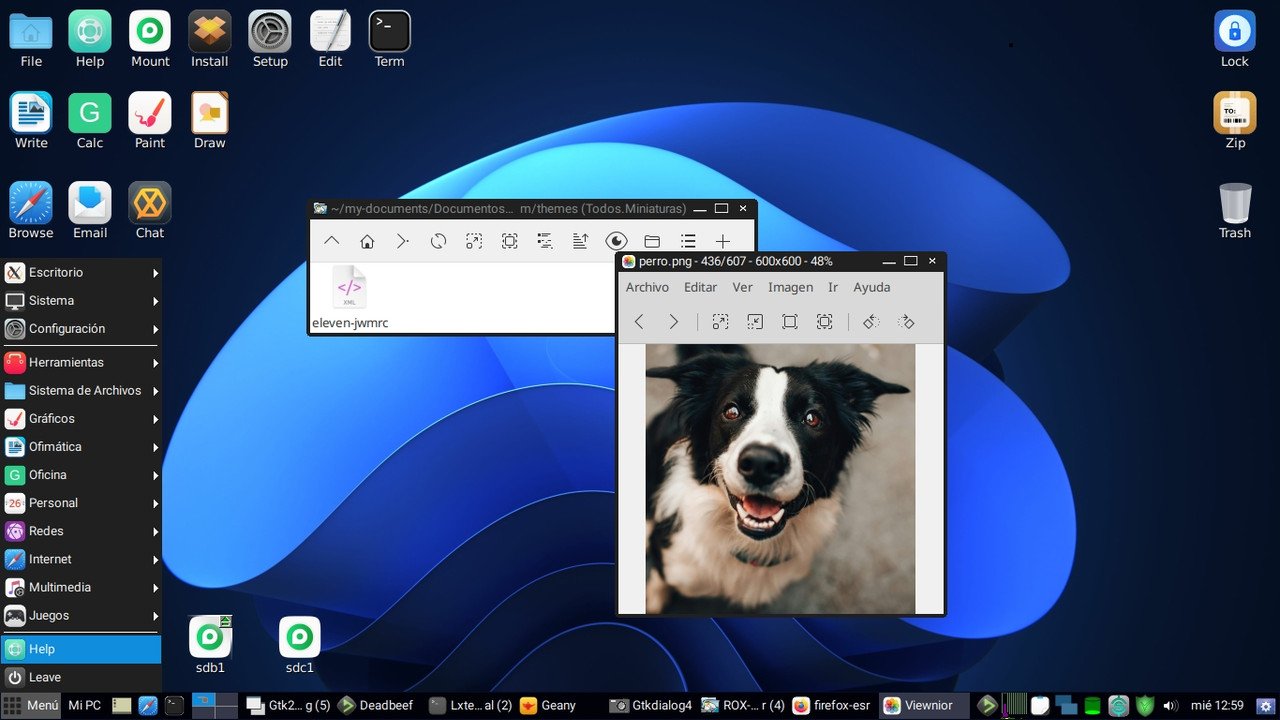Viewport: 1280px width, 720px height.
Task: Toggle the volume speaker icon in tray
Action: (1170, 706)
